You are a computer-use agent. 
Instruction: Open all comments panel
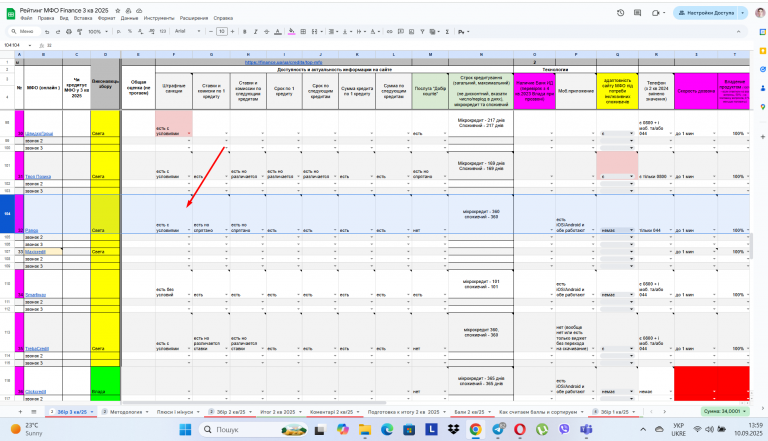pyautogui.click(x=637, y=13)
